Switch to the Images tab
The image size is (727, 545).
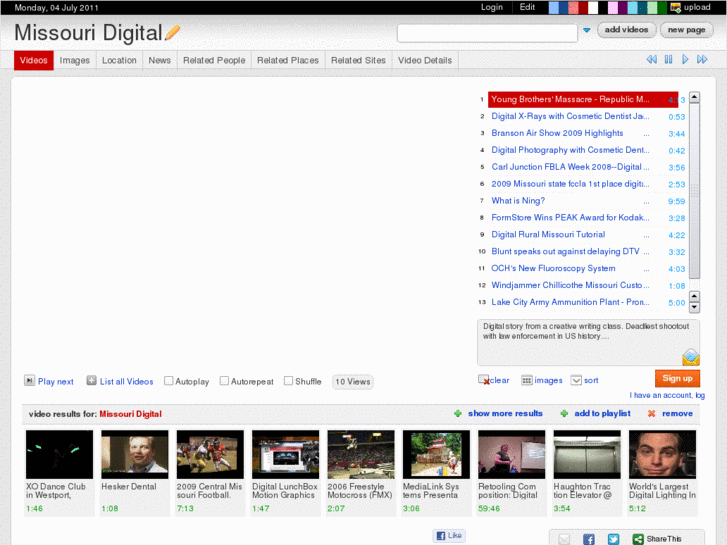click(x=75, y=60)
